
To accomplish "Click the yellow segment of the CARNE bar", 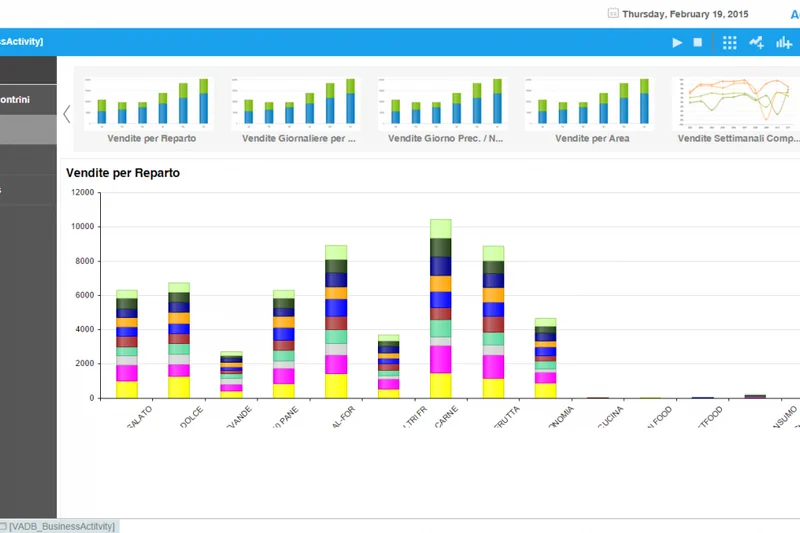I will pos(441,385).
